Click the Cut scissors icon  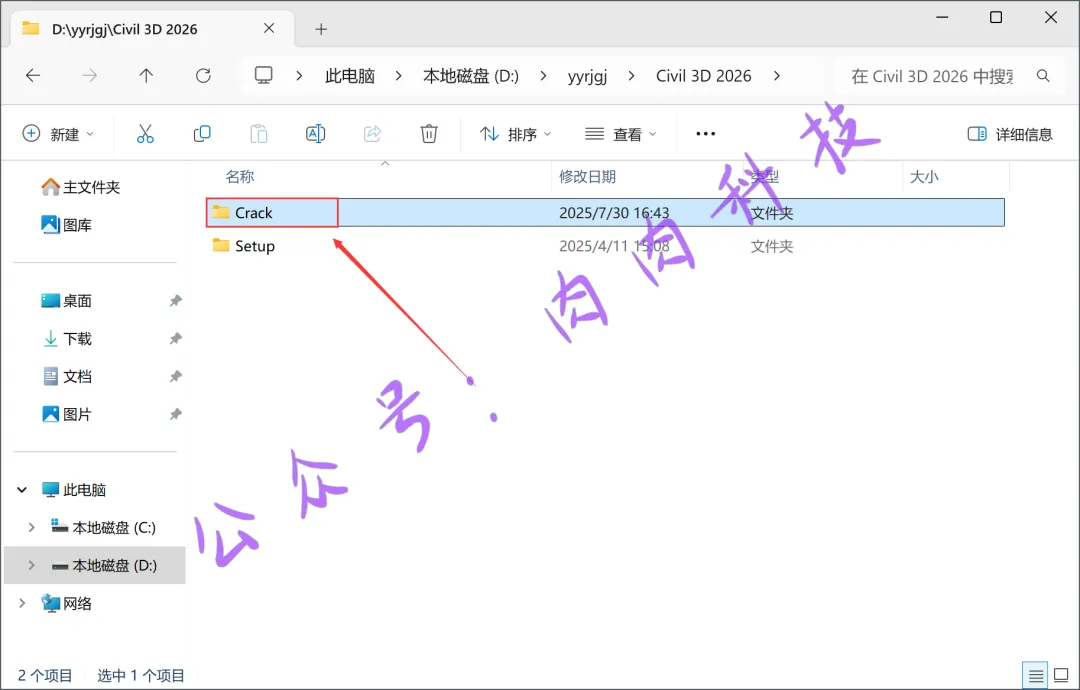[145, 134]
